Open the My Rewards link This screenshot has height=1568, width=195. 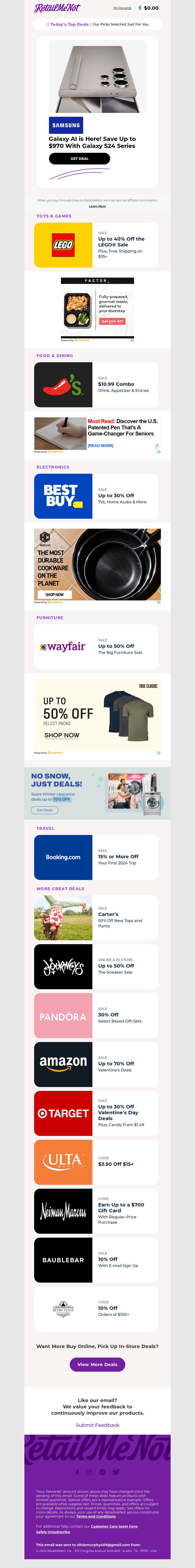pos(122,8)
